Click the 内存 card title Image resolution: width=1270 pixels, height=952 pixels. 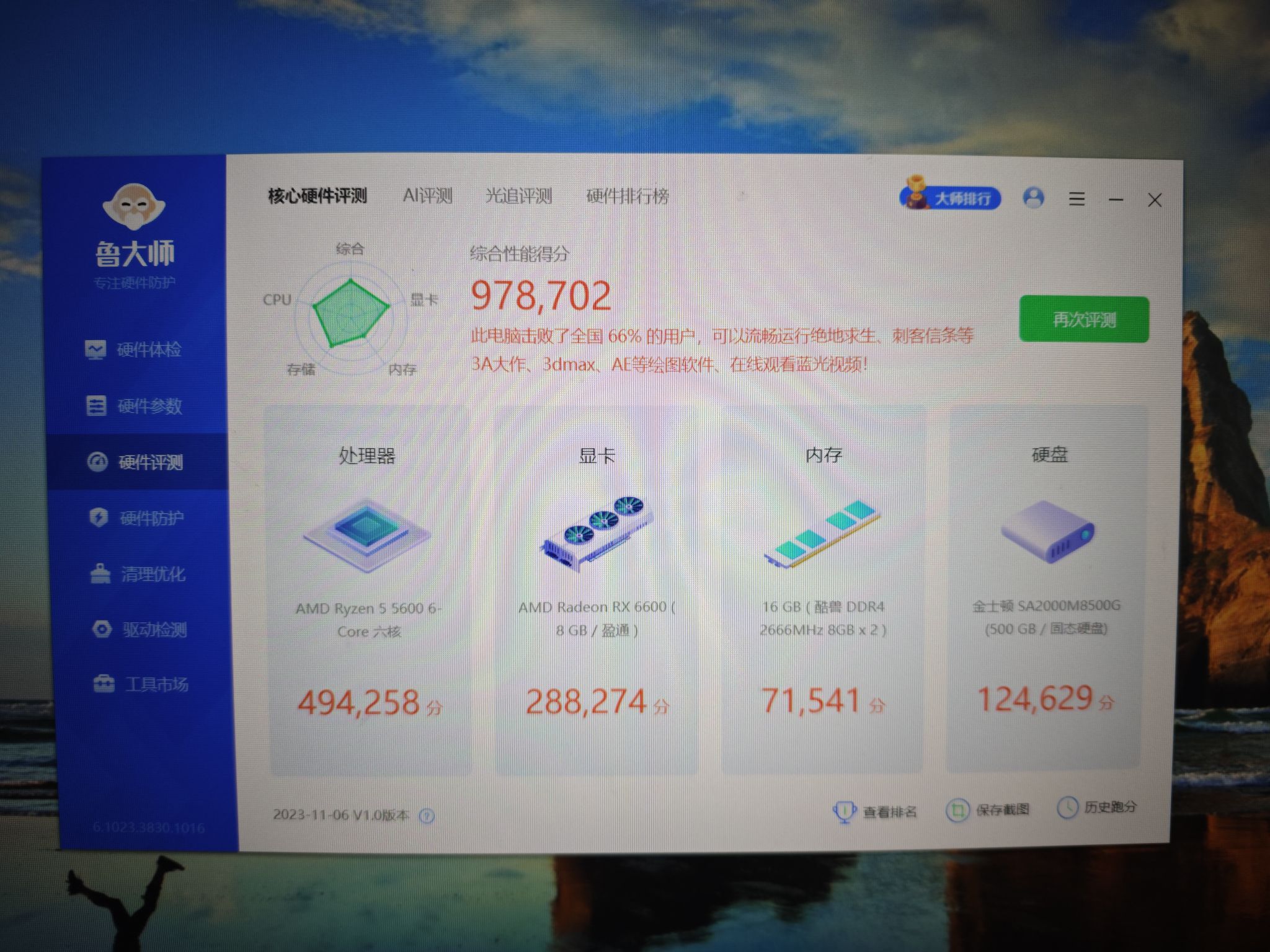point(824,455)
